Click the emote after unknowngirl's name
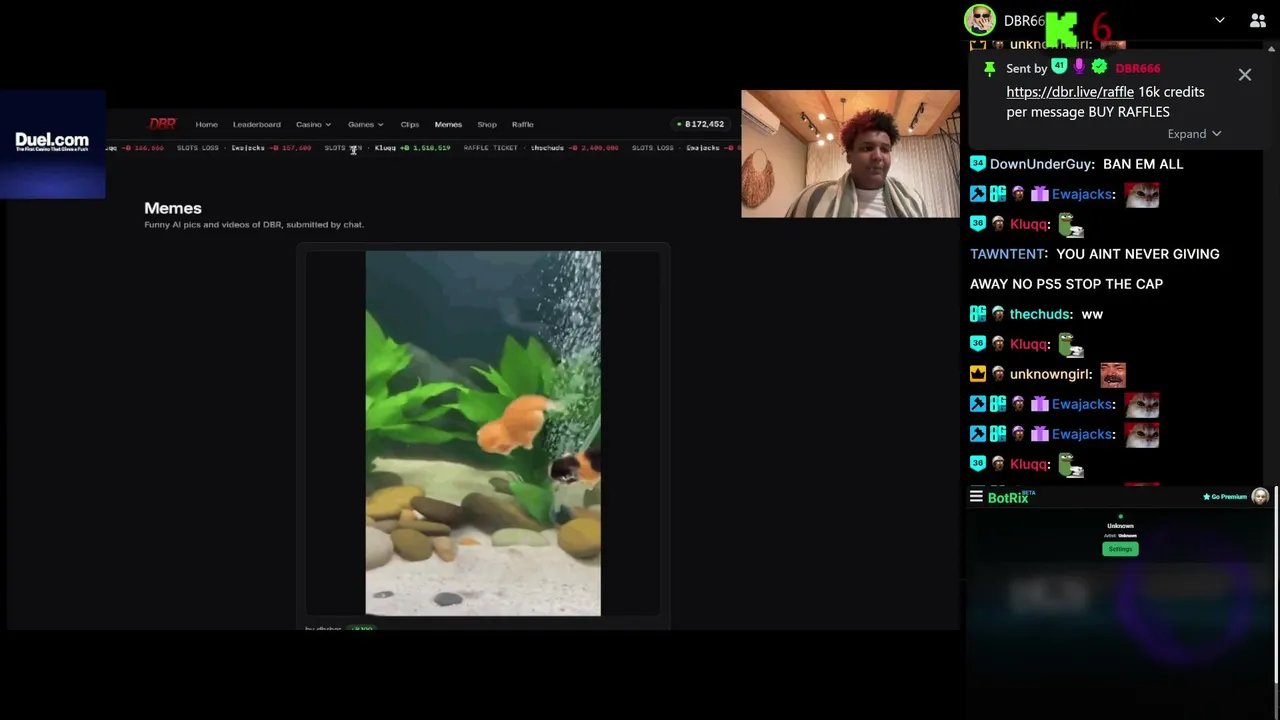The height and width of the screenshot is (720, 1280). tap(1113, 374)
